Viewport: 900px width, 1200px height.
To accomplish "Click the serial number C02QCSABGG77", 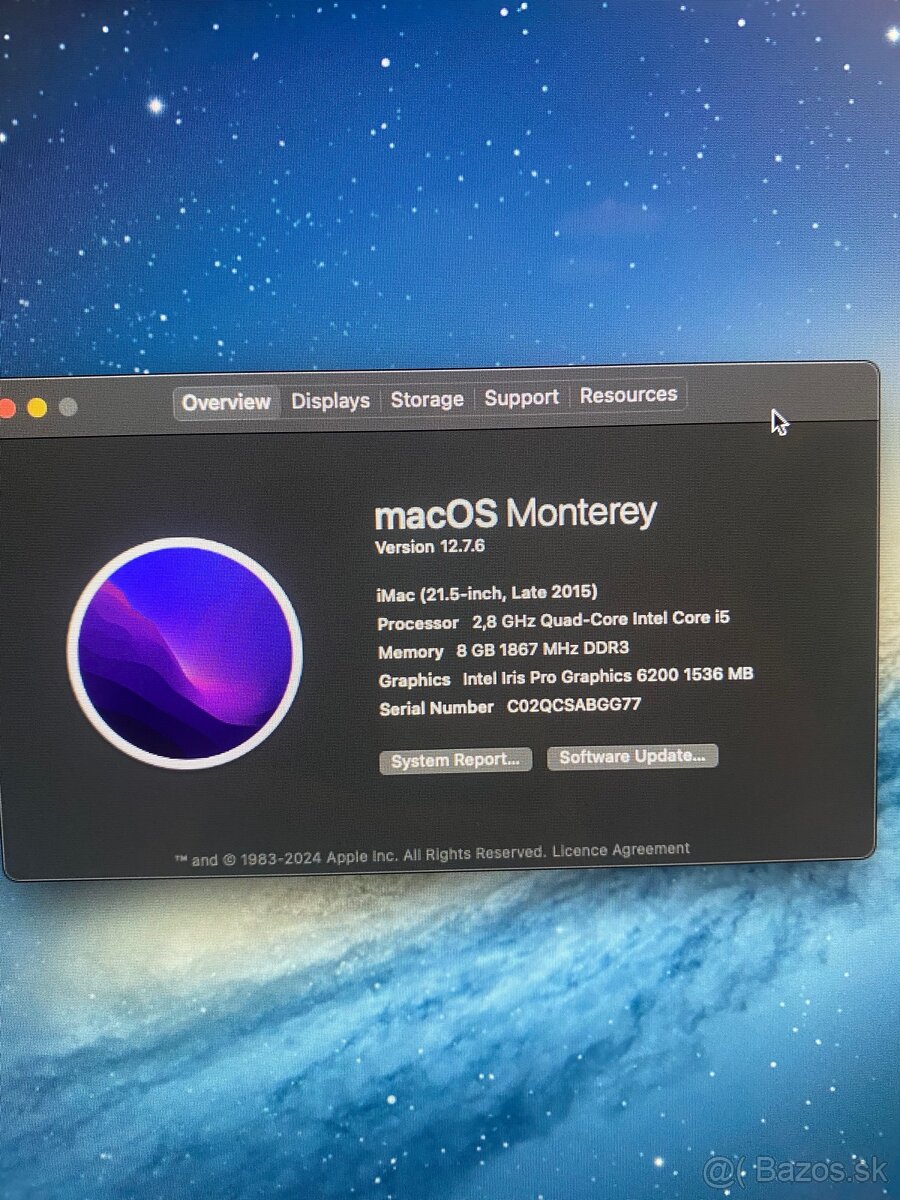I will point(573,704).
